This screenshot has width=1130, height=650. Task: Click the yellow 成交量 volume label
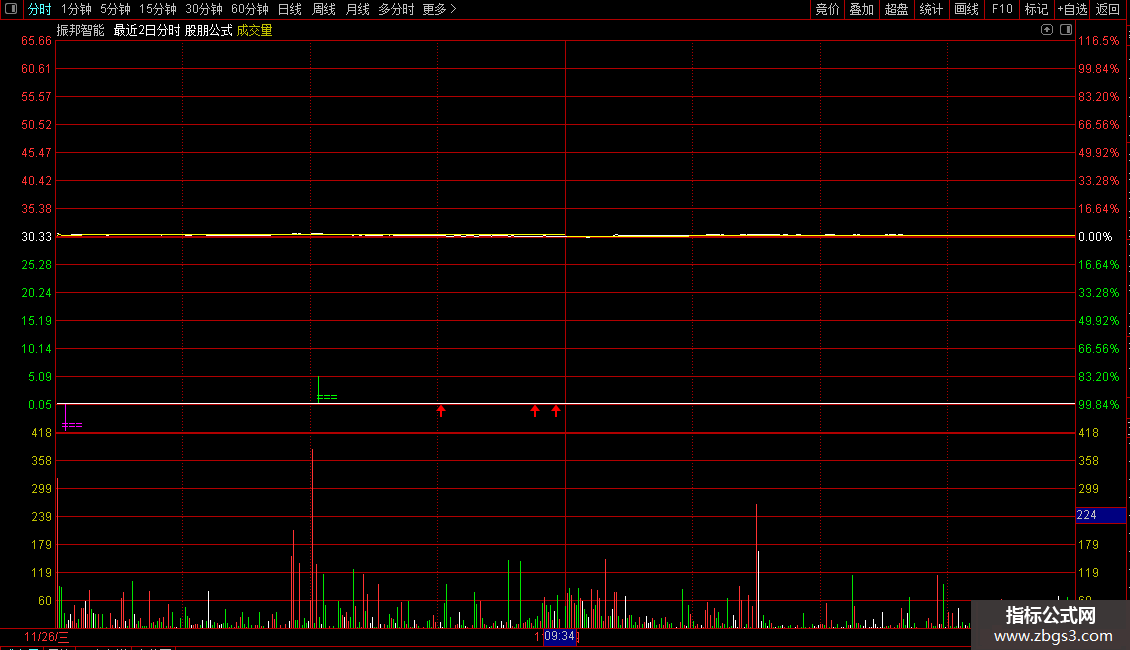click(x=254, y=30)
